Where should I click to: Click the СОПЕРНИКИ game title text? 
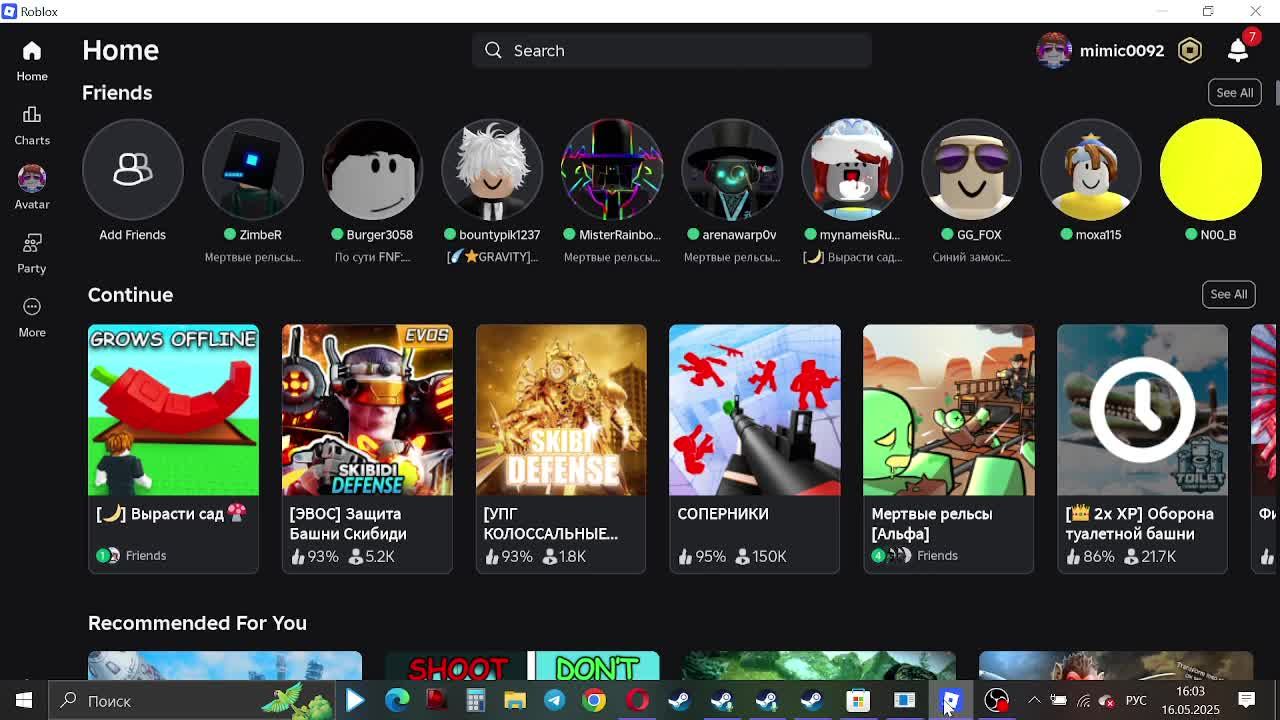(723, 514)
